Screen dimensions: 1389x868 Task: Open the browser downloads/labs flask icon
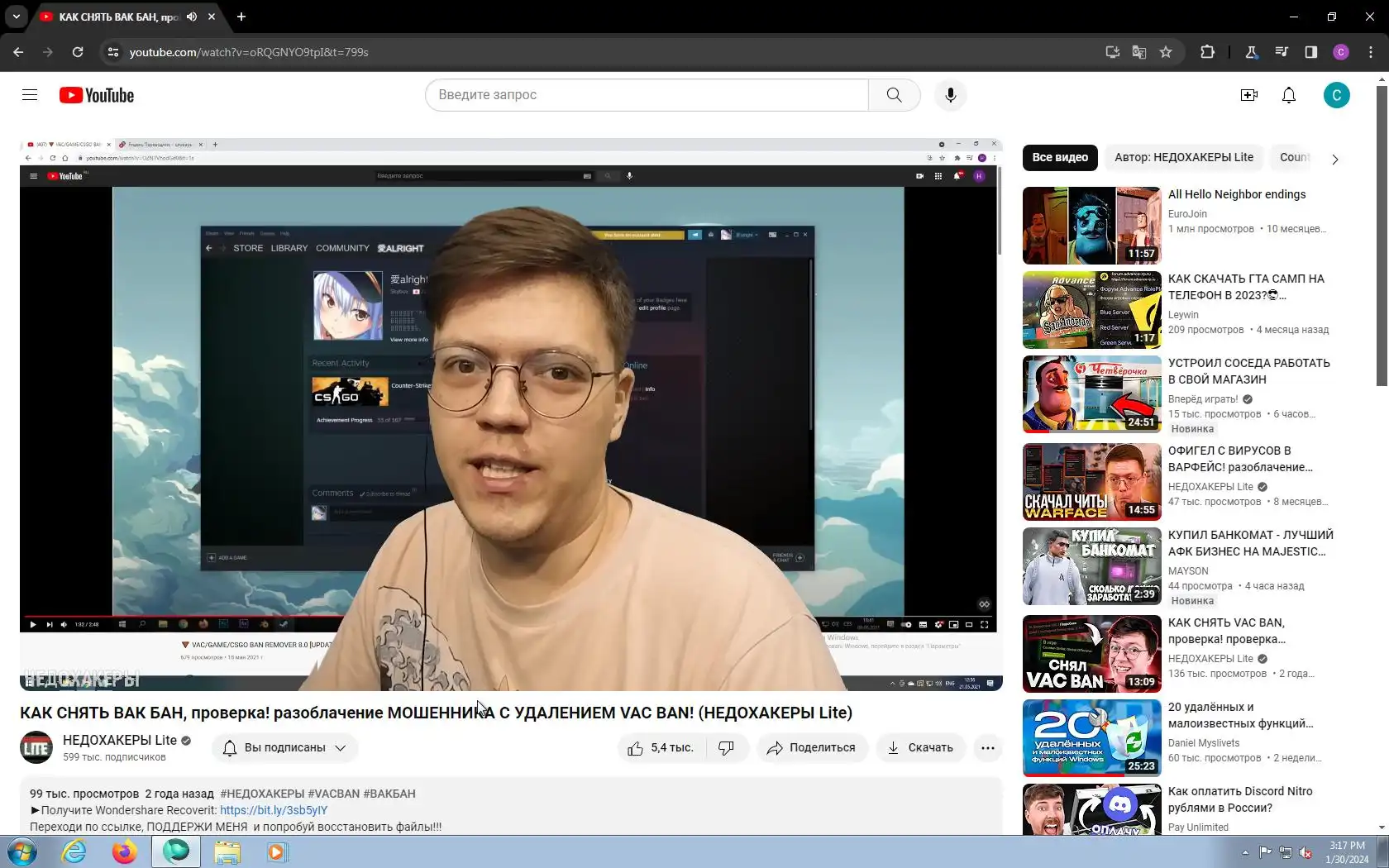(x=1251, y=52)
